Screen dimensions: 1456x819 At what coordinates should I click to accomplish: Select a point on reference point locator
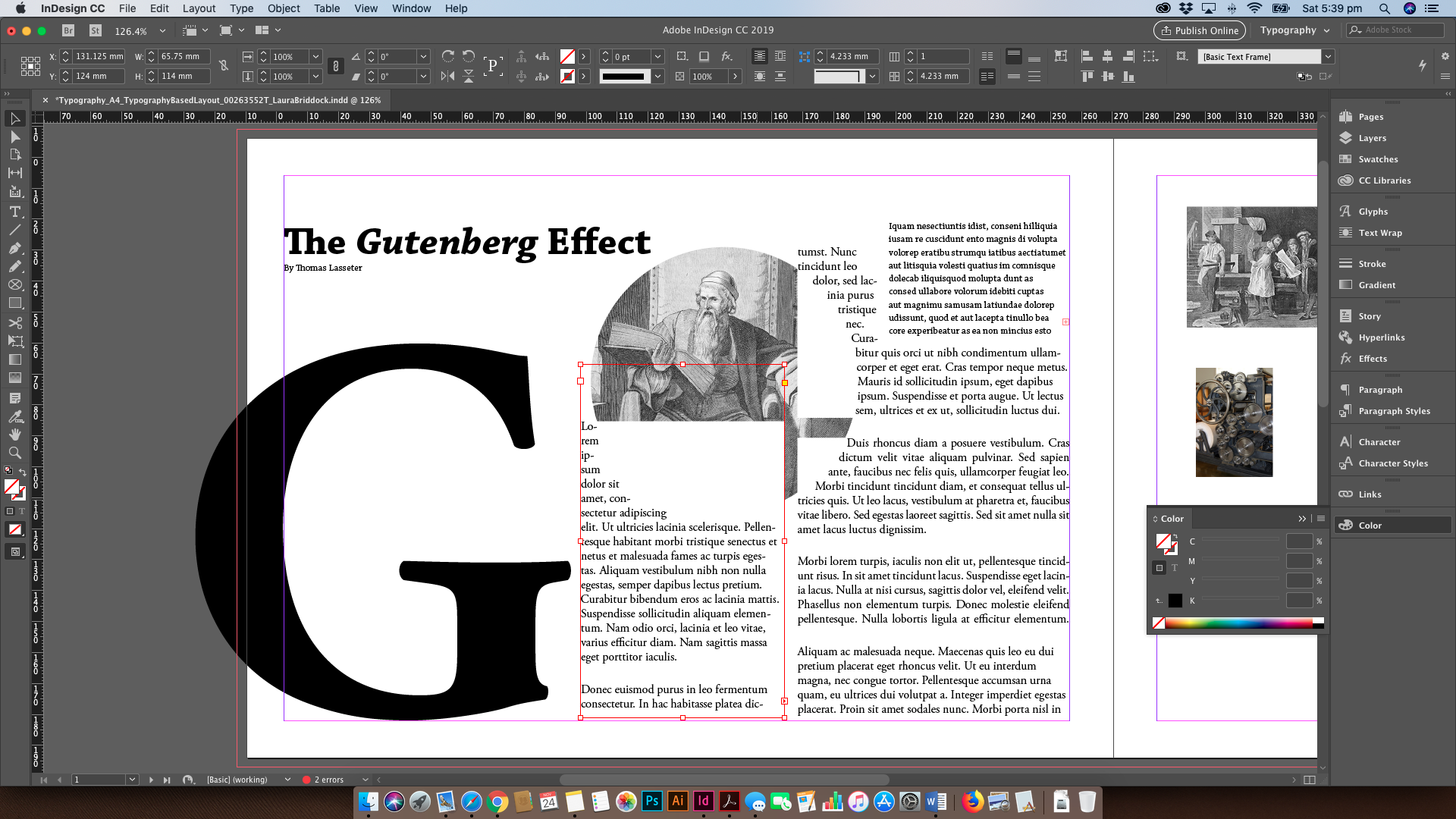point(30,66)
